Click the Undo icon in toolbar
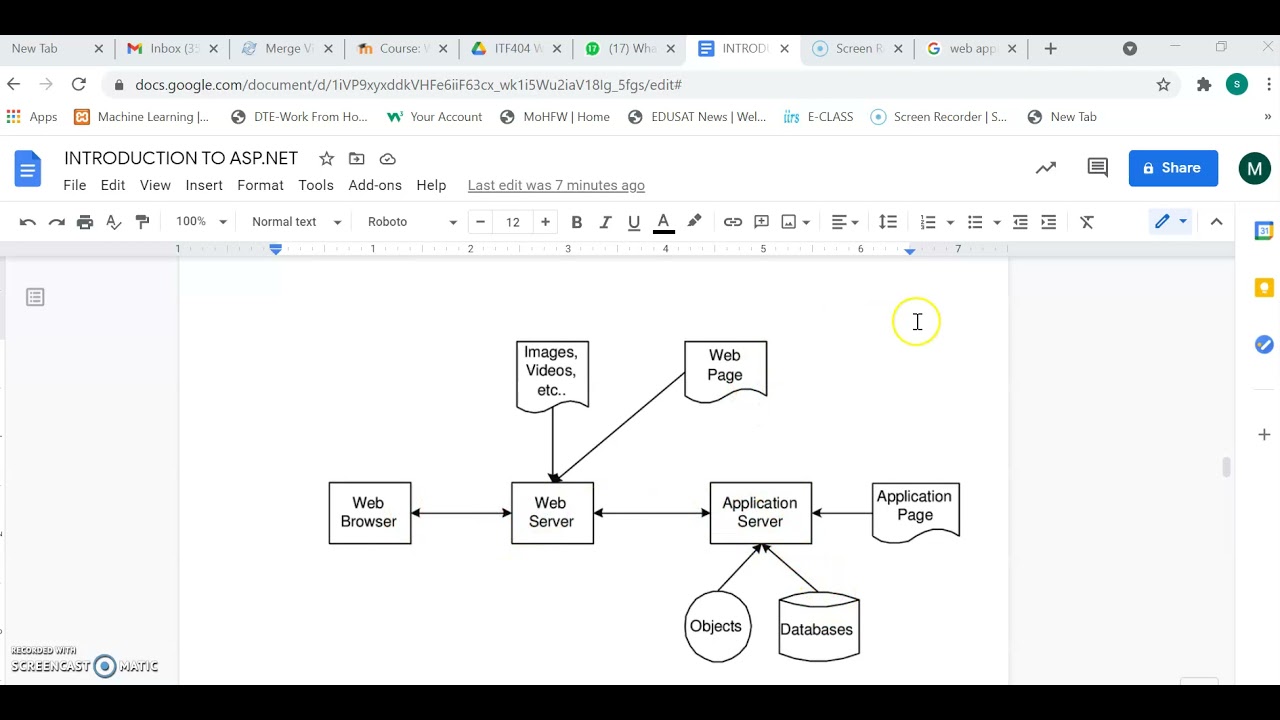 (x=28, y=222)
